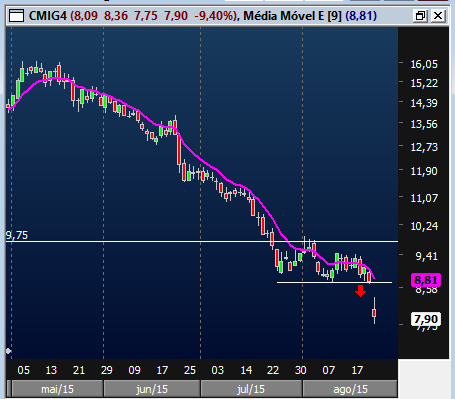The width and height of the screenshot is (455, 399).
Task: Click the white 7,90 last price tag
Action: click(x=426, y=319)
